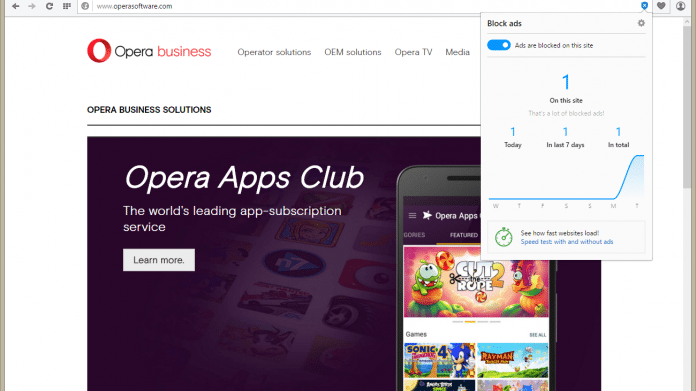This screenshot has width=696, height=391.
Task: Click the Opera Apps Club headline
Action: (244, 178)
